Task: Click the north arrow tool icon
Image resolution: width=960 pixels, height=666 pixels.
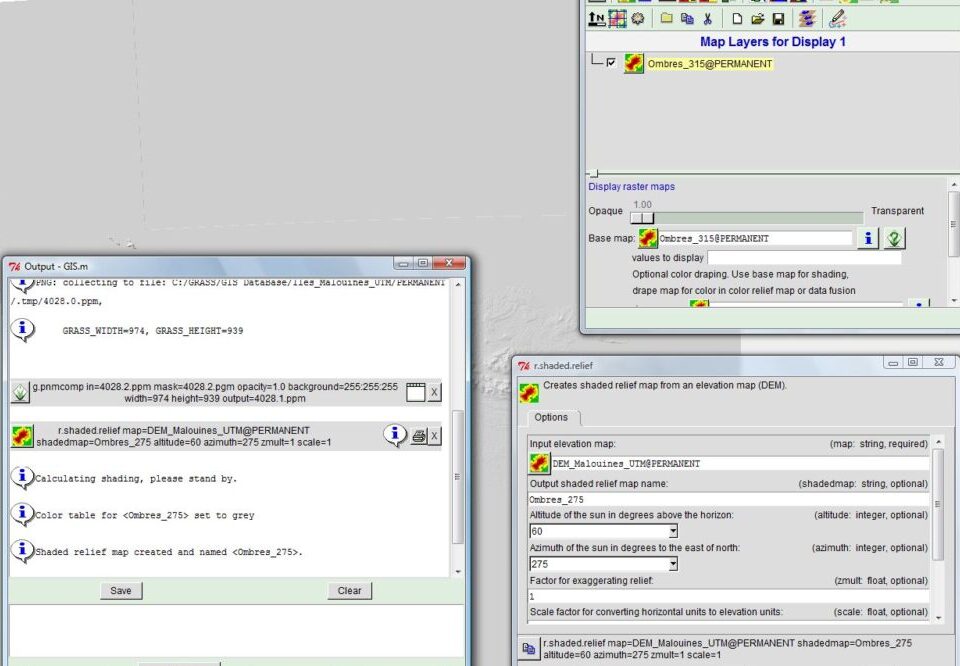Action: coord(597,18)
